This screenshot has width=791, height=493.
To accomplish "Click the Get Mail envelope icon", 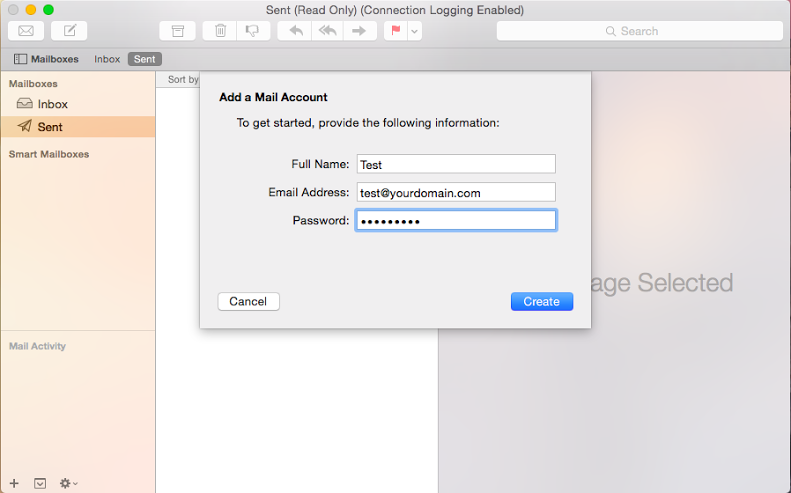I will tap(26, 31).
